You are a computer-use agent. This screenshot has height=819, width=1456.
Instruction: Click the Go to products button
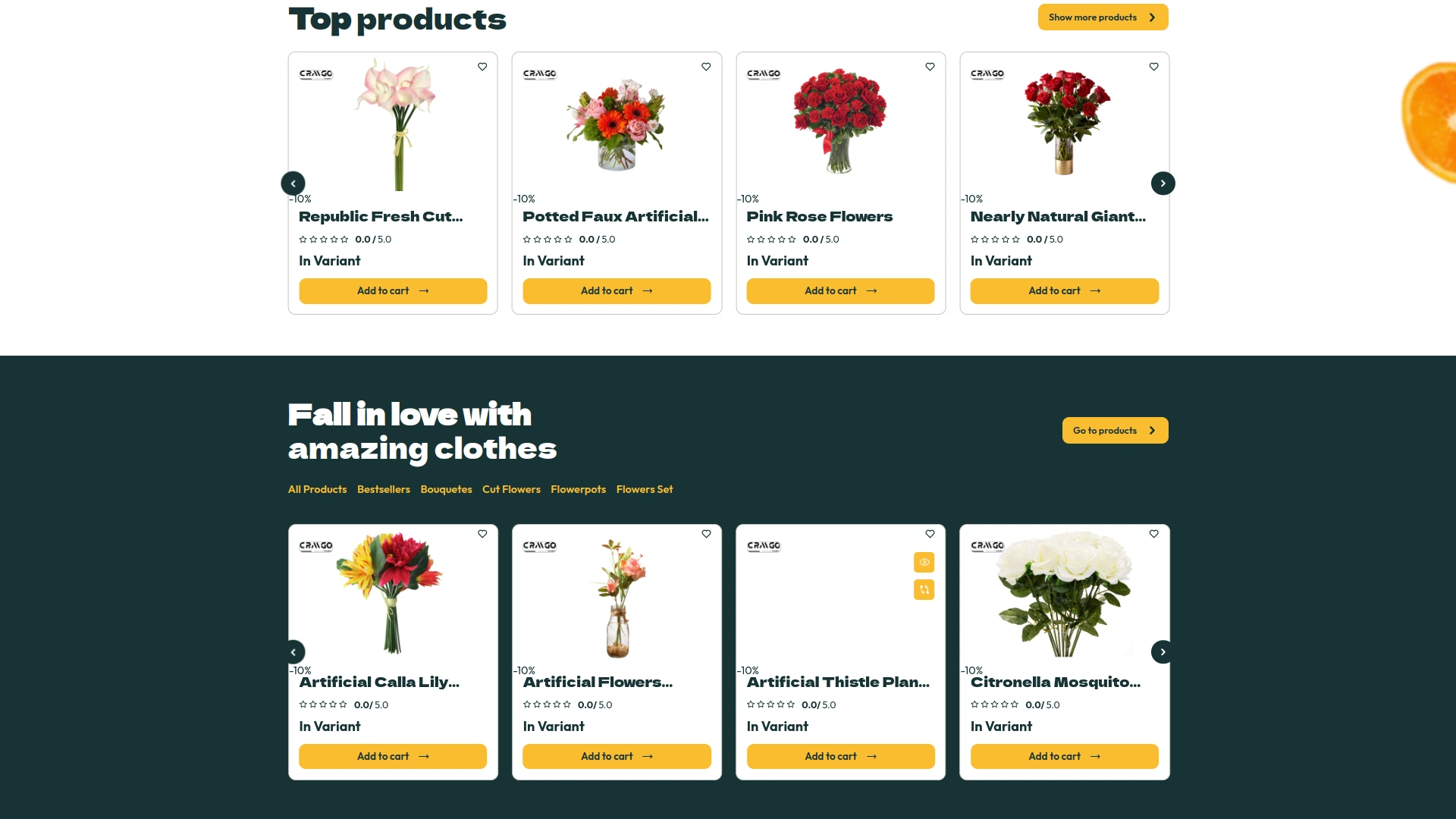[x=1115, y=431]
